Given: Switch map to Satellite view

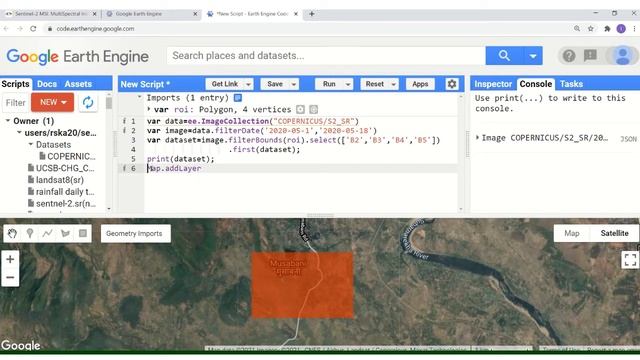Looking at the screenshot, I should click(x=614, y=233).
